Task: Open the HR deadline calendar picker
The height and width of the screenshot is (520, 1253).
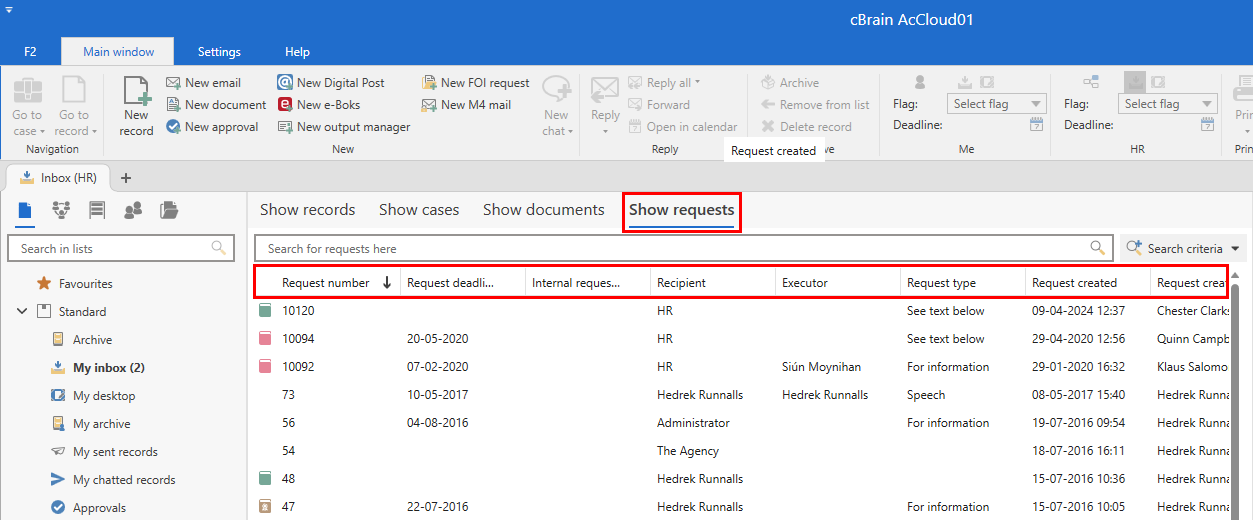Action: point(1208,125)
